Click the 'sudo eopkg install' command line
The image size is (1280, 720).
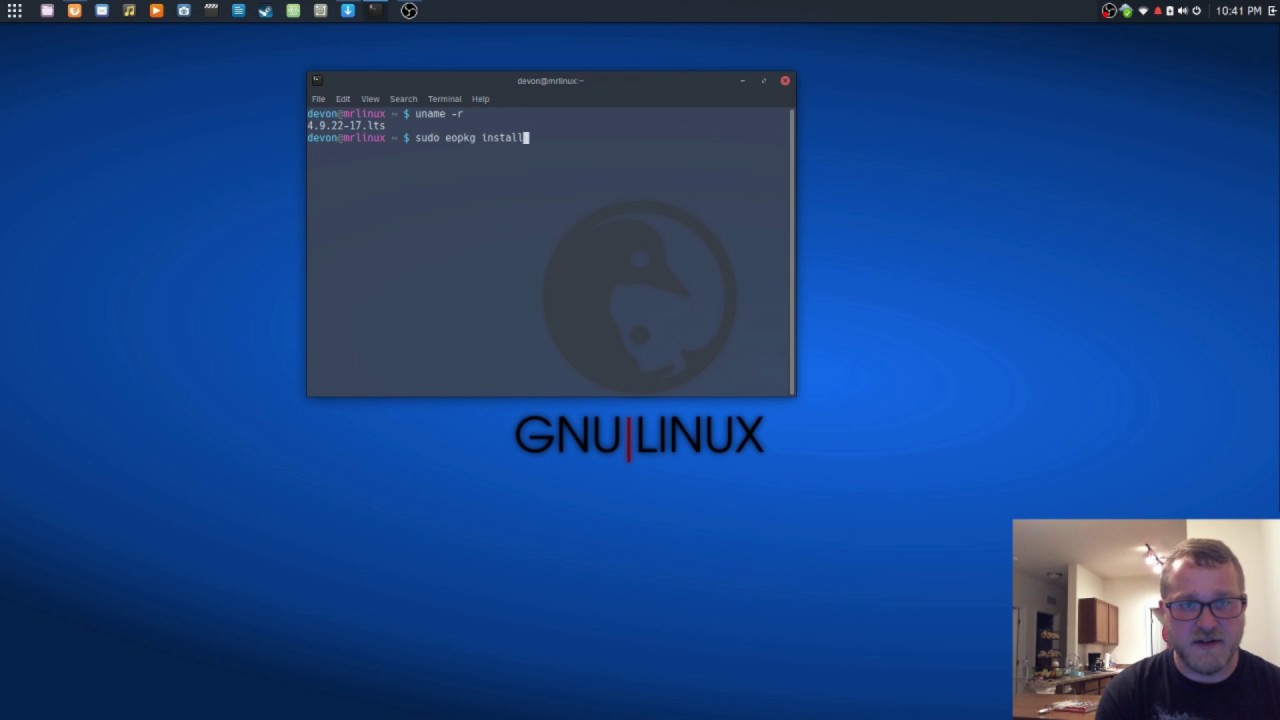[469, 138]
